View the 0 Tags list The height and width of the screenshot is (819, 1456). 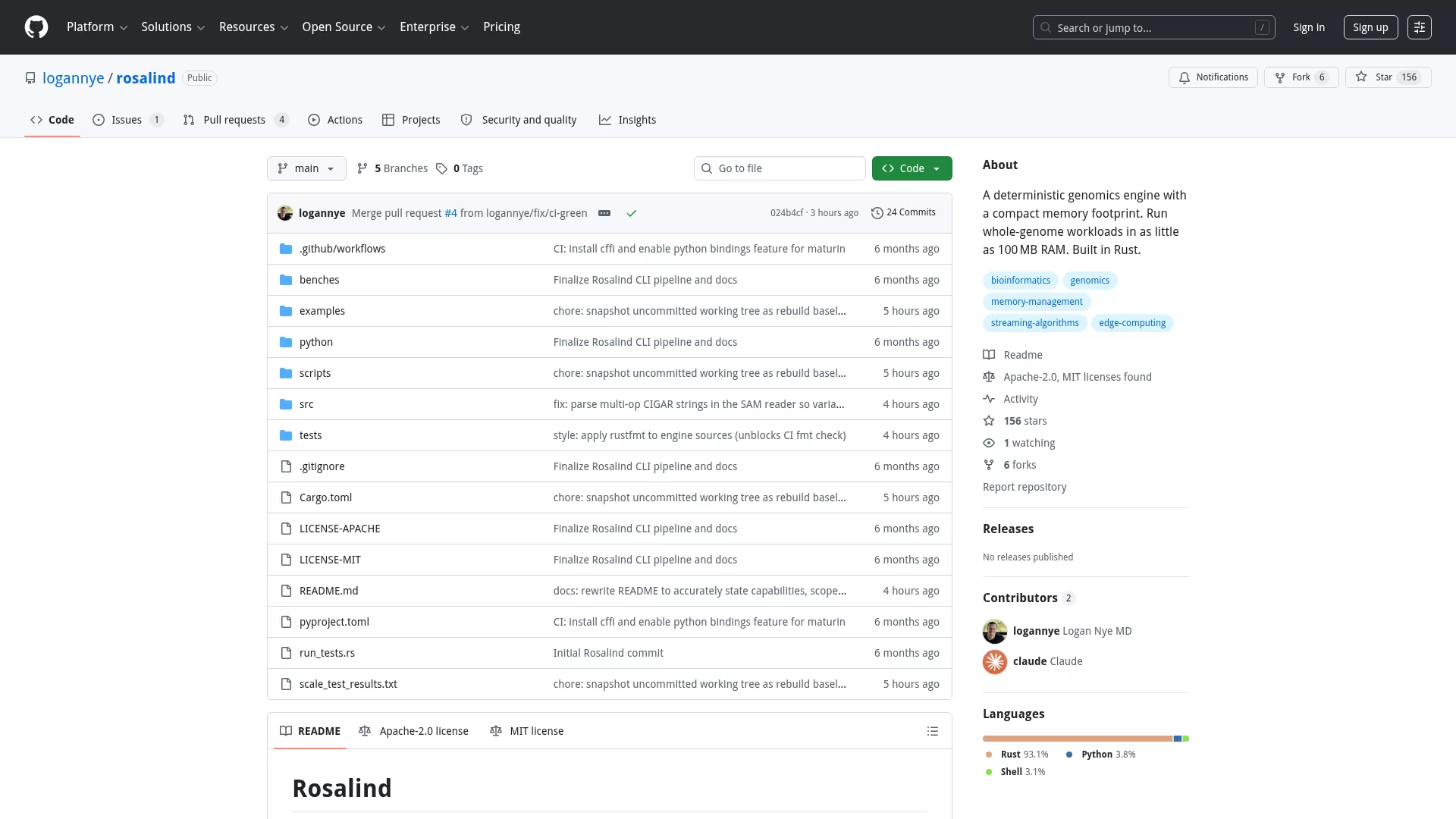click(x=460, y=168)
